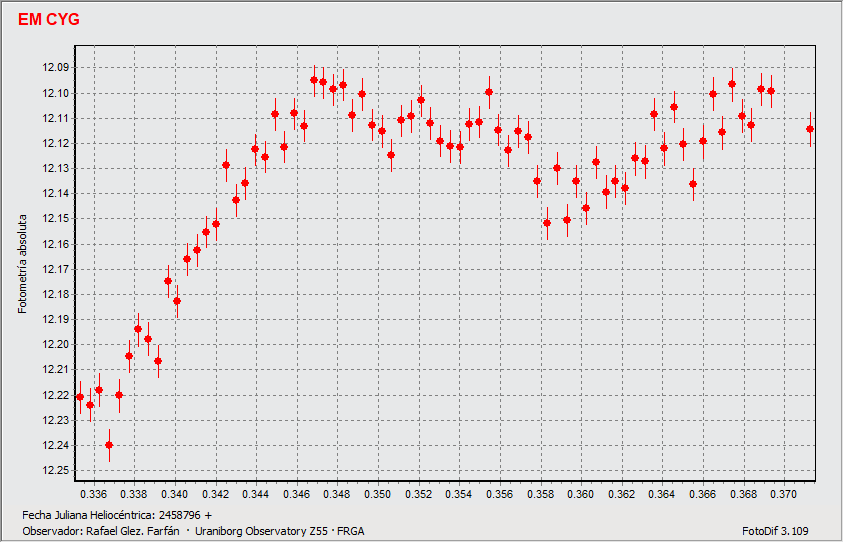Click the 12.23 y-axis tick label

point(55,420)
